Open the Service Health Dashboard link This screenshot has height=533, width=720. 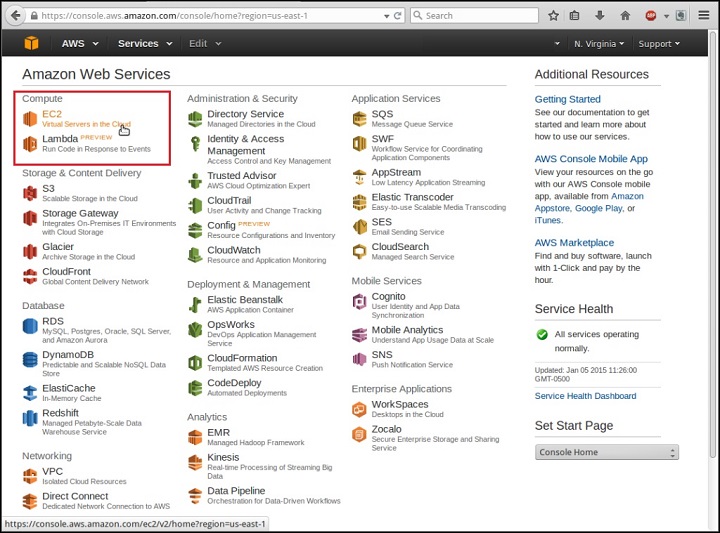(x=585, y=396)
